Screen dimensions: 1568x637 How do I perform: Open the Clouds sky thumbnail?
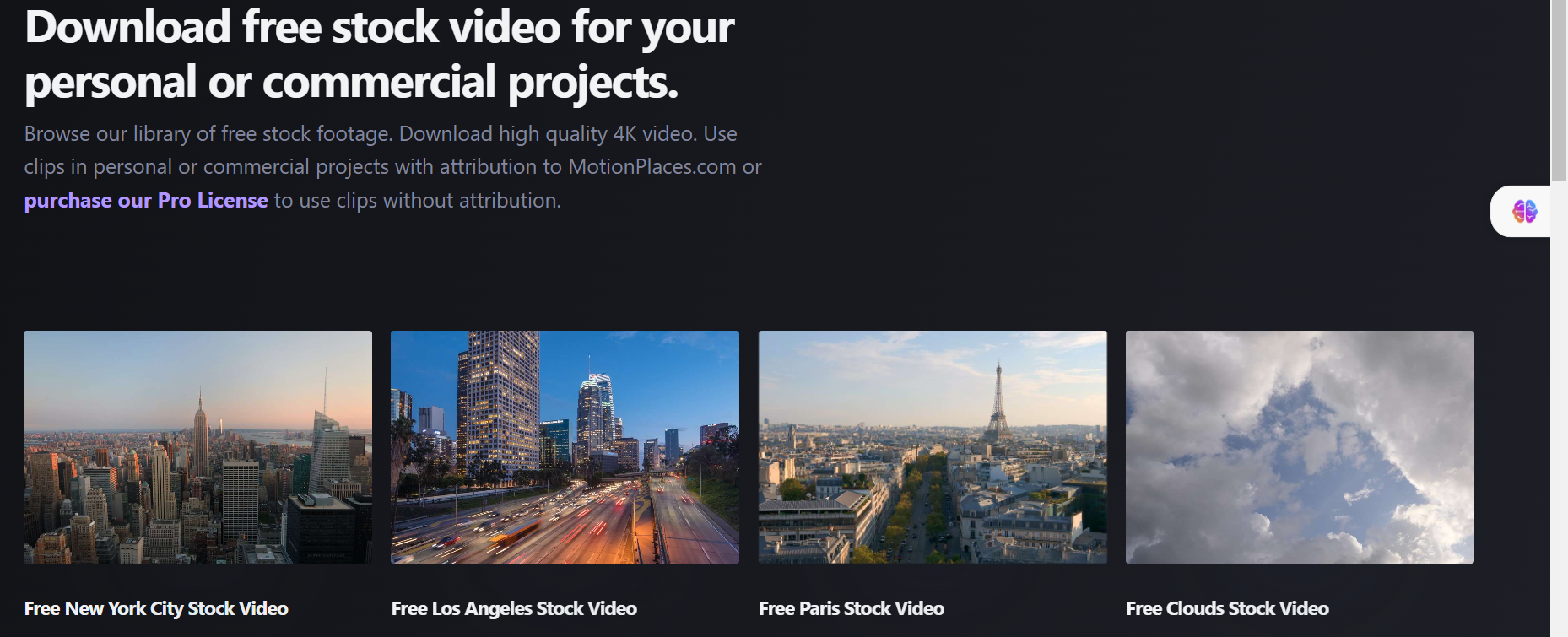pos(1300,447)
